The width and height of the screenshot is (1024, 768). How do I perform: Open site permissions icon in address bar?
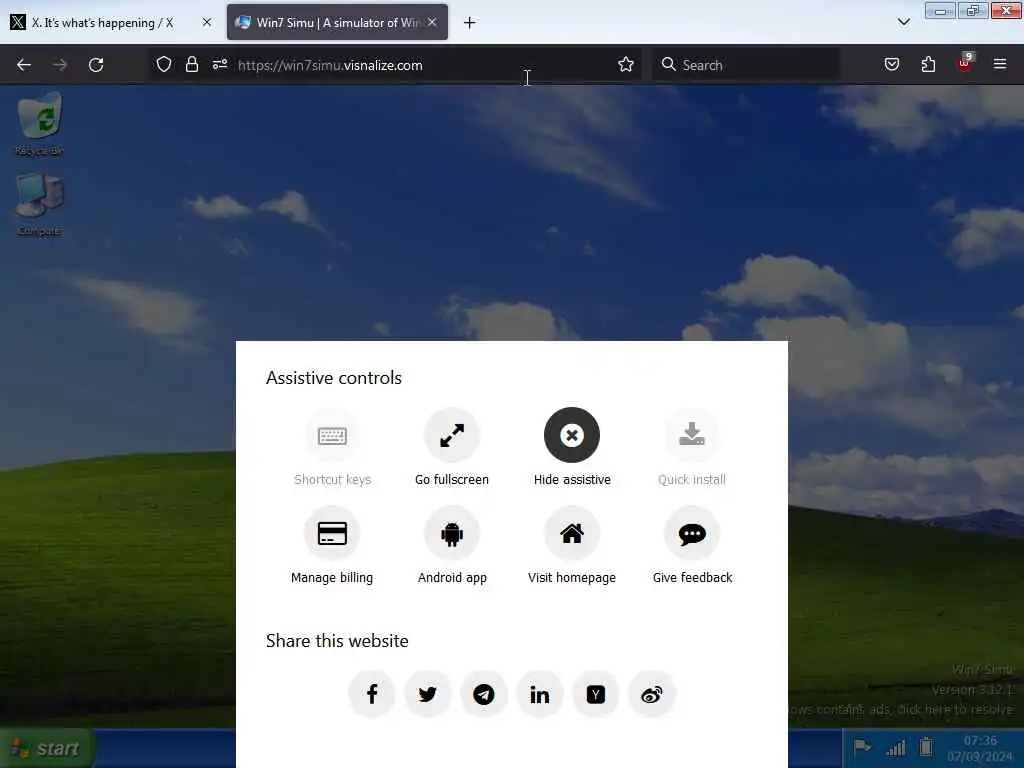(x=219, y=65)
